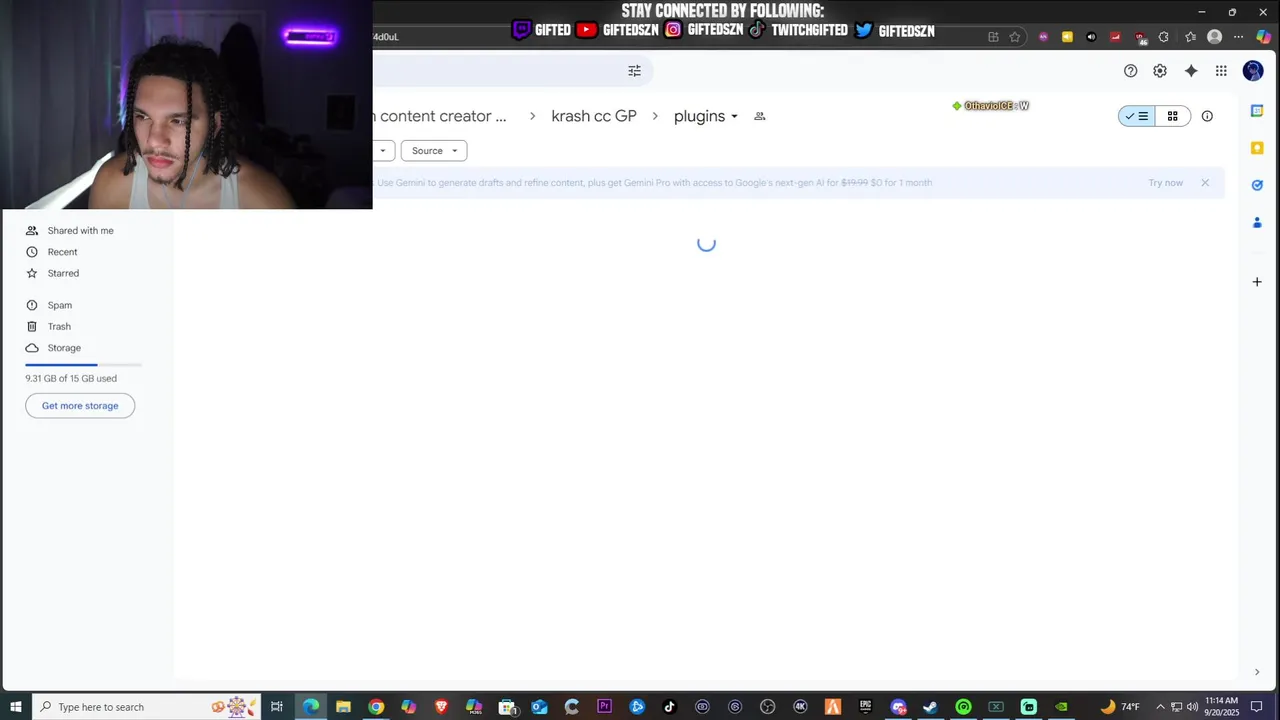This screenshot has height=720, width=1280.
Task: Open notification center in taskbar
Action: coord(1257,707)
